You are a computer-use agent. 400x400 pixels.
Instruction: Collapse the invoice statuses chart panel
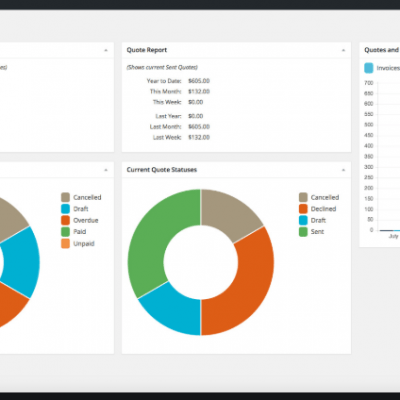[106, 170]
